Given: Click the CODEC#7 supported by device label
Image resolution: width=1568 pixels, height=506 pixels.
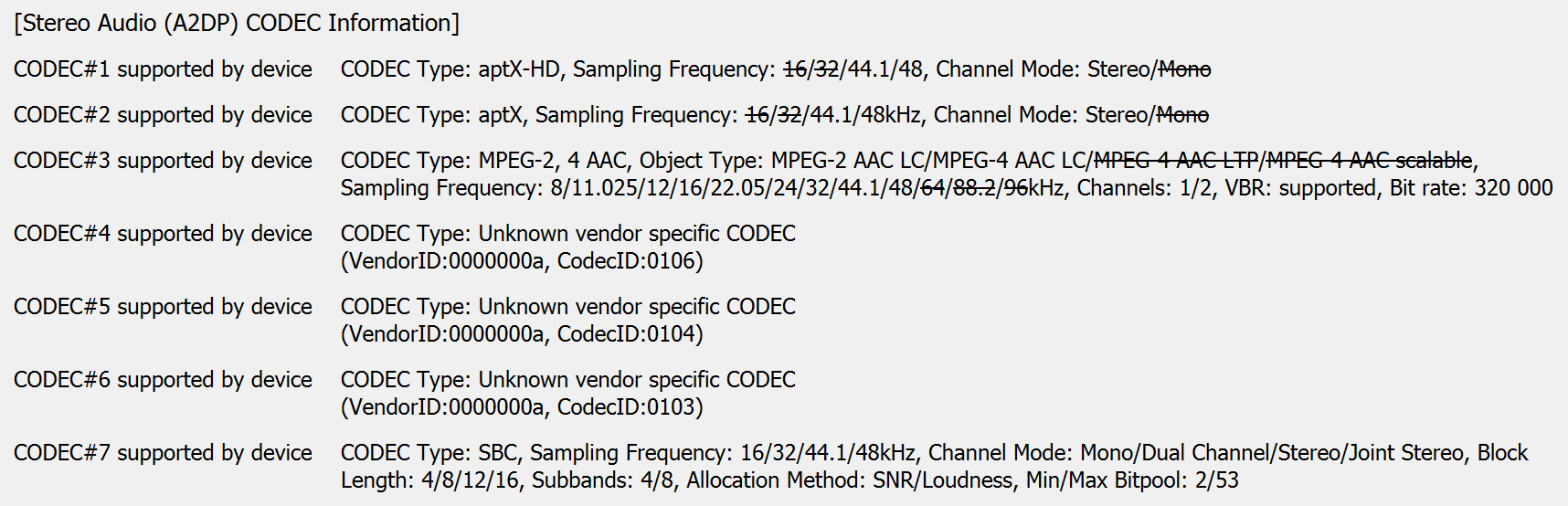Looking at the screenshot, I should coord(163,453).
